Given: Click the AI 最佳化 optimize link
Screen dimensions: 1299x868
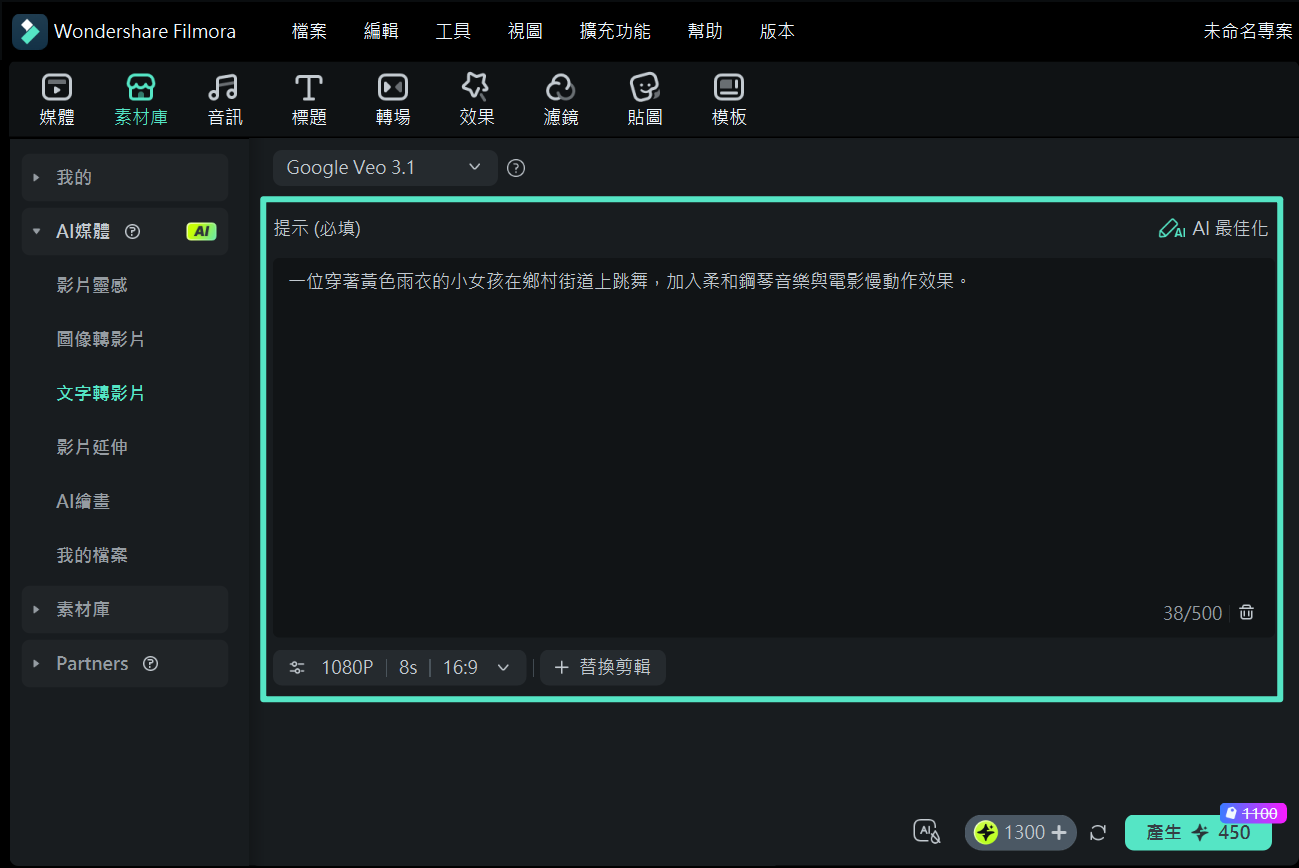Looking at the screenshot, I should coord(1213,228).
